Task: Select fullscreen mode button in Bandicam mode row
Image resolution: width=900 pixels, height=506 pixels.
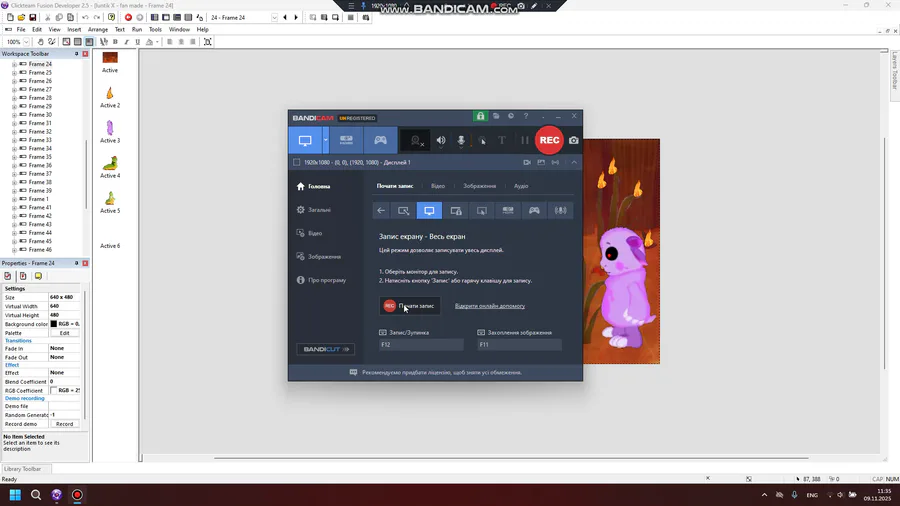Action: tap(429, 211)
